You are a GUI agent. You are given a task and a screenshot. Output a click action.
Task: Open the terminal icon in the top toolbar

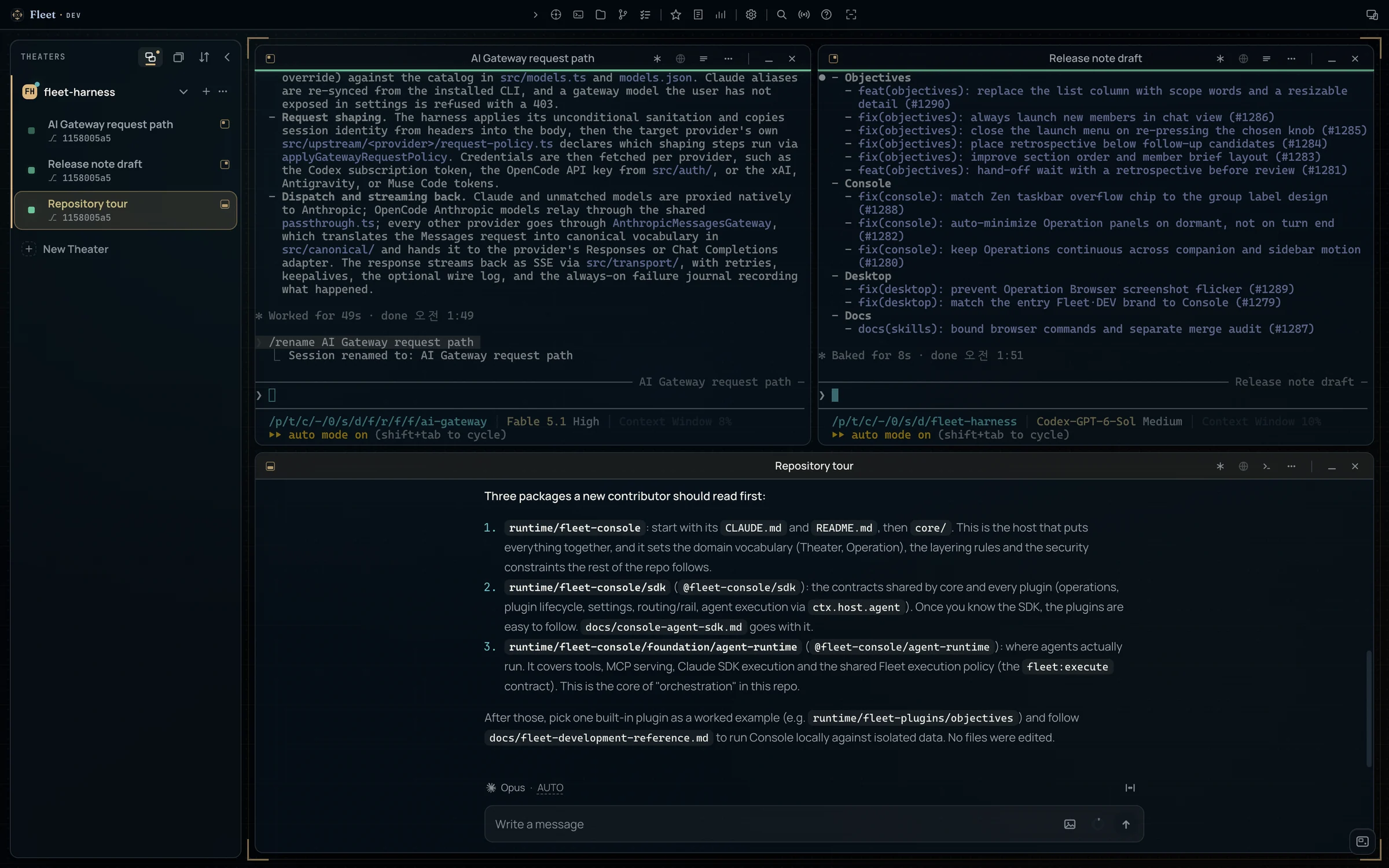point(578,15)
